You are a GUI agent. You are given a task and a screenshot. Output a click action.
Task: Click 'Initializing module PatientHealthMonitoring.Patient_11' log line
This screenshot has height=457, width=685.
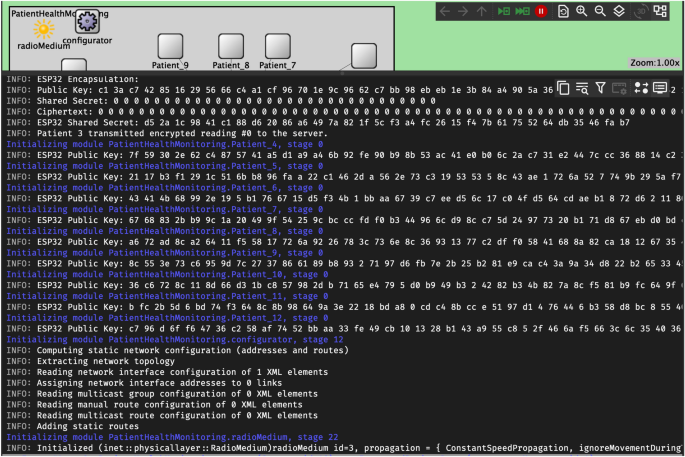[x=167, y=296]
